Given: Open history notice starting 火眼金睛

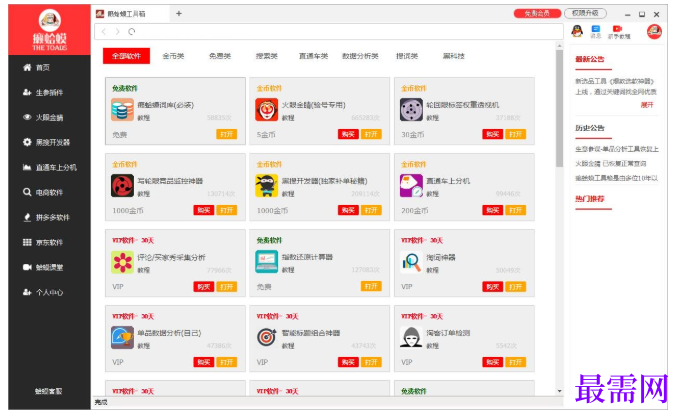Looking at the screenshot, I should [x=610, y=163].
